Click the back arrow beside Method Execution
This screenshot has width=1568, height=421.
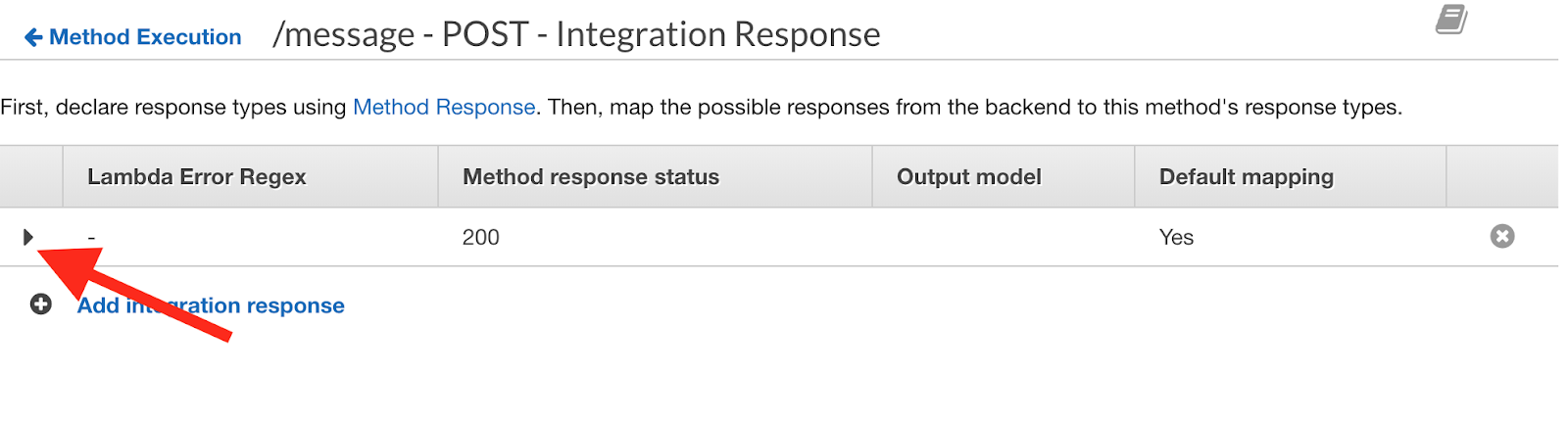click(33, 37)
